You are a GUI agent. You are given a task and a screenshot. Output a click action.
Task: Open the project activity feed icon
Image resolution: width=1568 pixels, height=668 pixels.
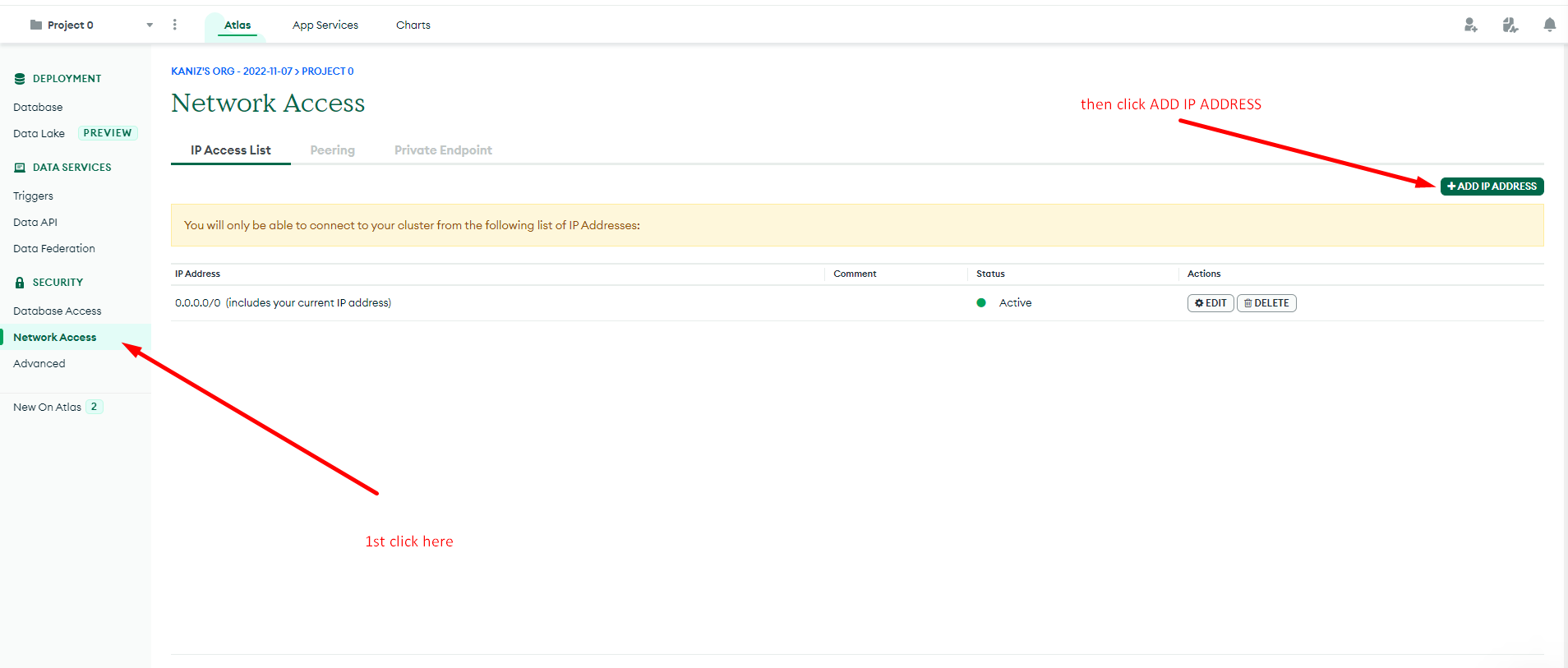[1510, 25]
